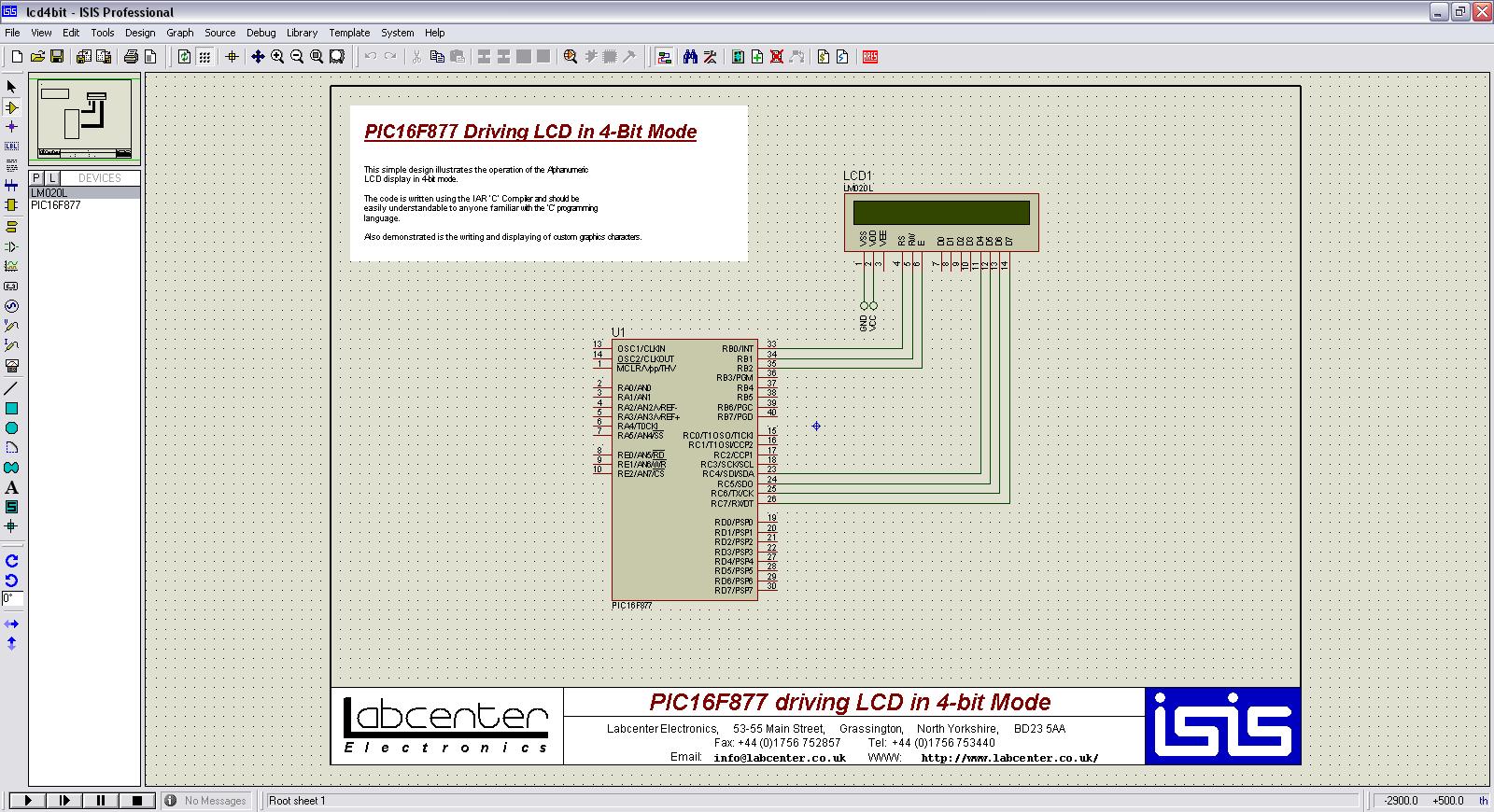The height and width of the screenshot is (812, 1494).
Task: Copy selection to clipboard
Action: click(437, 57)
